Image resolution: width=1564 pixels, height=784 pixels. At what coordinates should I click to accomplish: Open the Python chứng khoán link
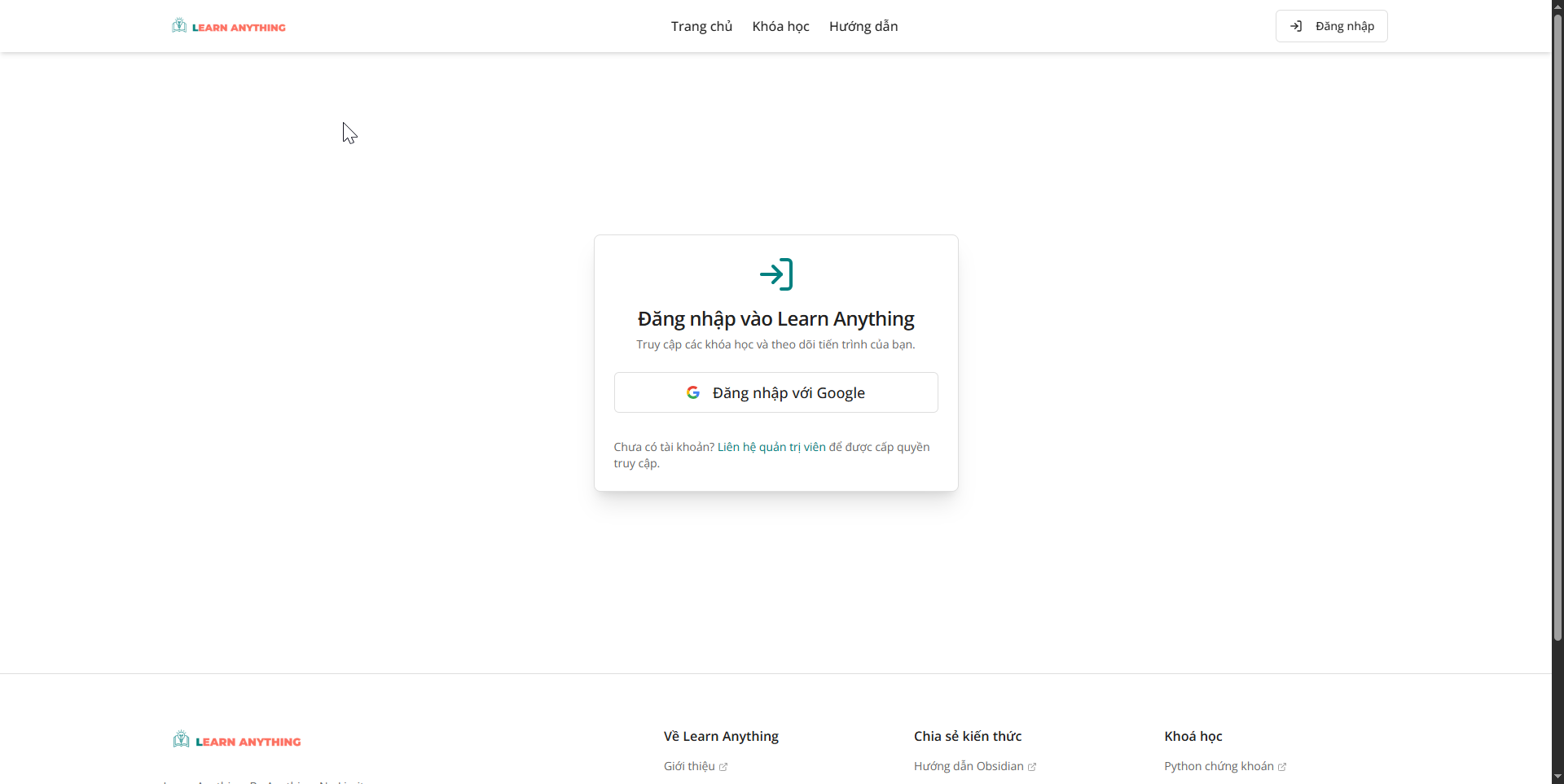[x=1219, y=766]
